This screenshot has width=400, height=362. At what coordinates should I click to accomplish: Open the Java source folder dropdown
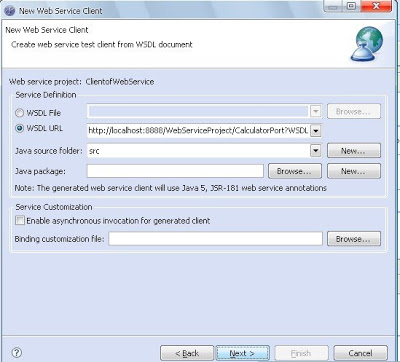pyautogui.click(x=315, y=151)
